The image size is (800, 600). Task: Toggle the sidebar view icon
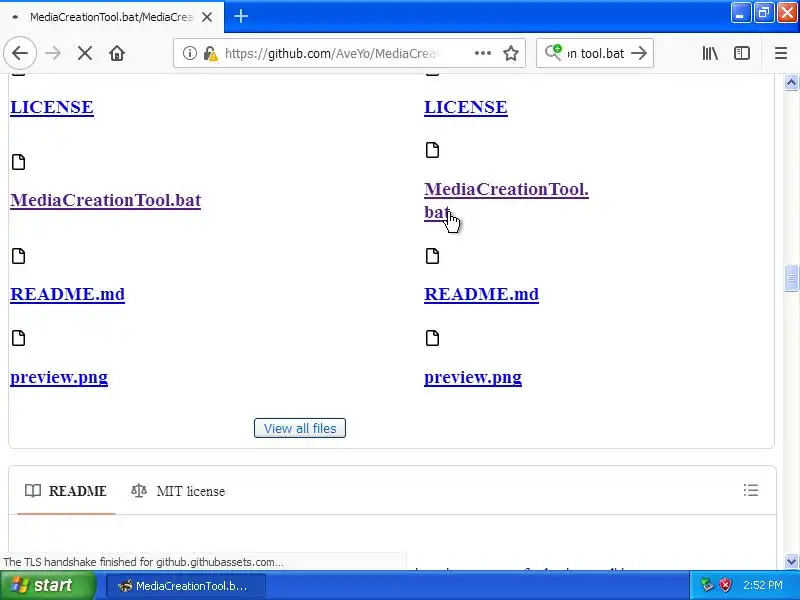click(x=742, y=53)
